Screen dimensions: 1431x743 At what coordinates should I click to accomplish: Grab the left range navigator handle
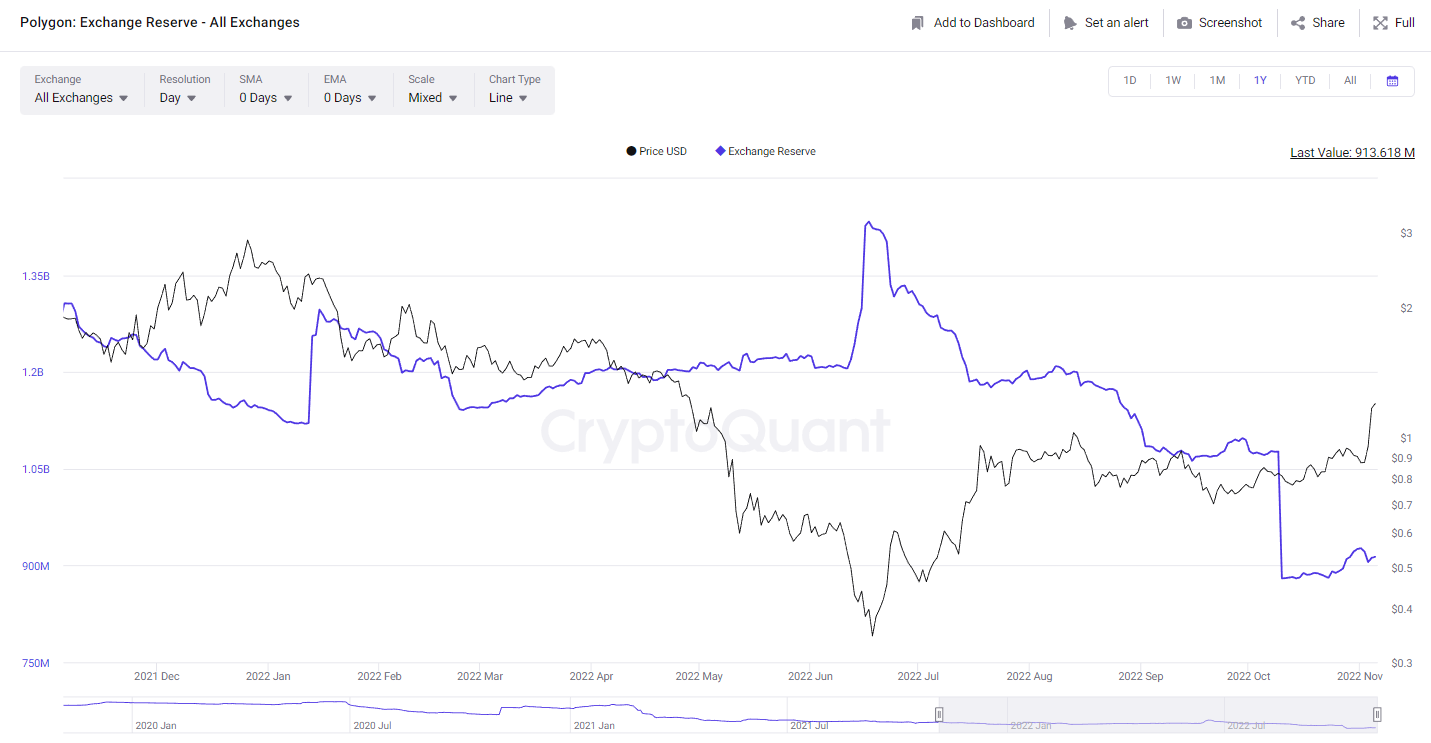[939, 714]
